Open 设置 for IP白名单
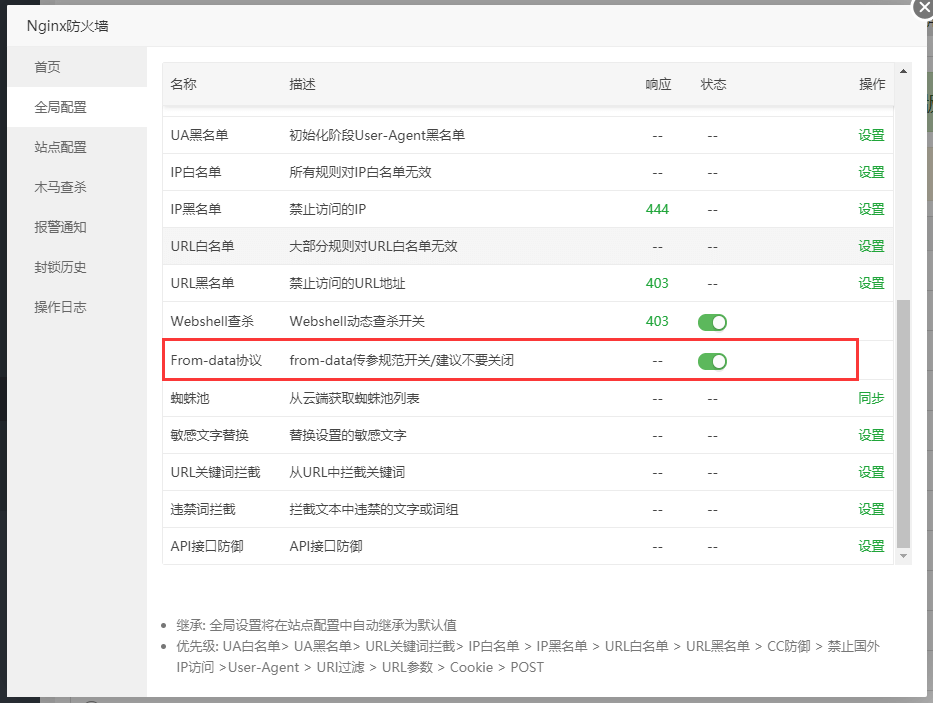The image size is (933, 703). 871,173
